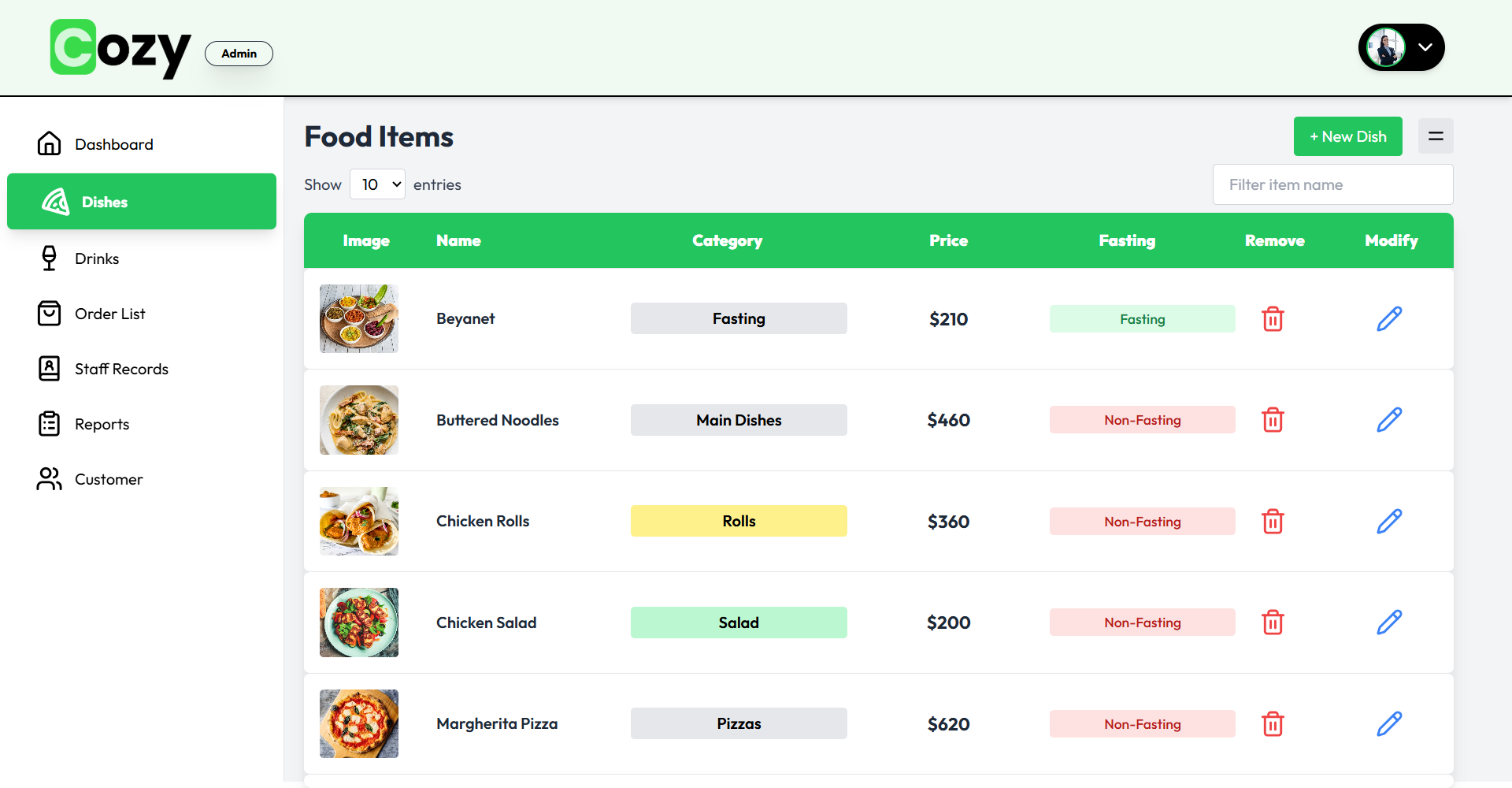Click the Filter item name field

(x=1332, y=184)
